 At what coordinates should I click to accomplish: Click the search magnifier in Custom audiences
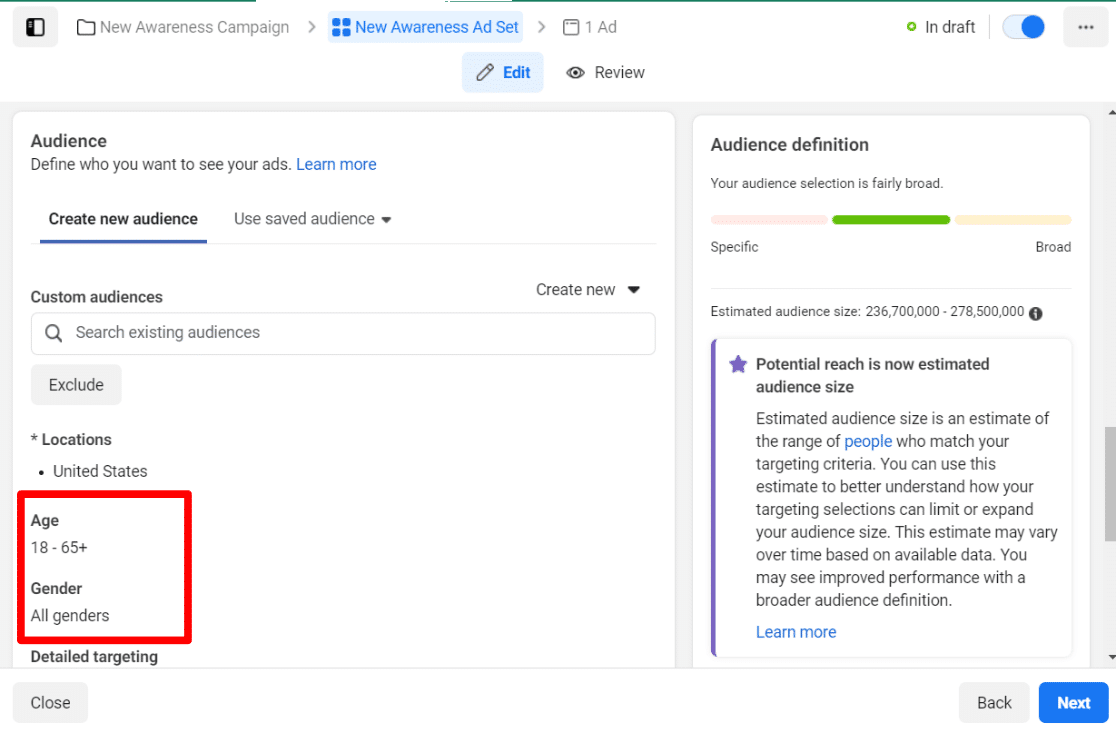[x=52, y=333]
